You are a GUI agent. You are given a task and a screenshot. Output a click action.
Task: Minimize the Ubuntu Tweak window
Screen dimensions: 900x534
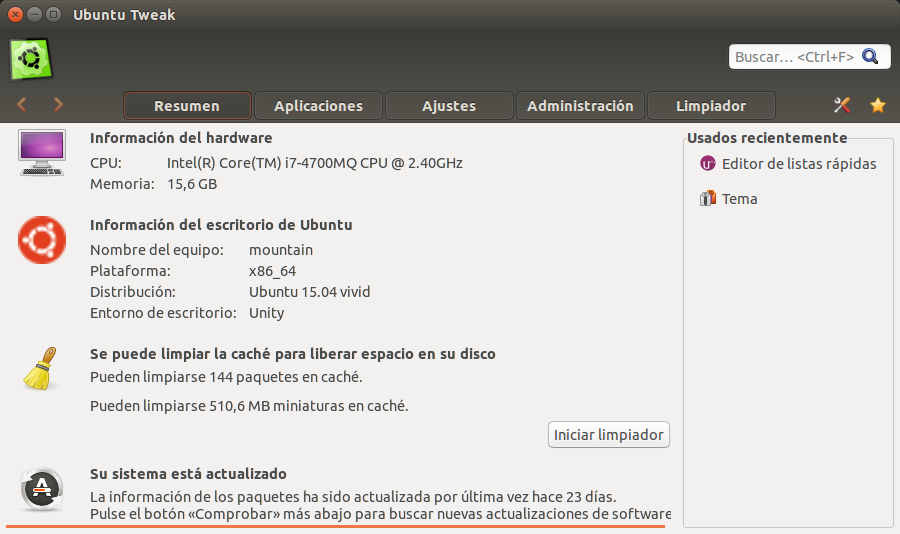tap(34, 15)
